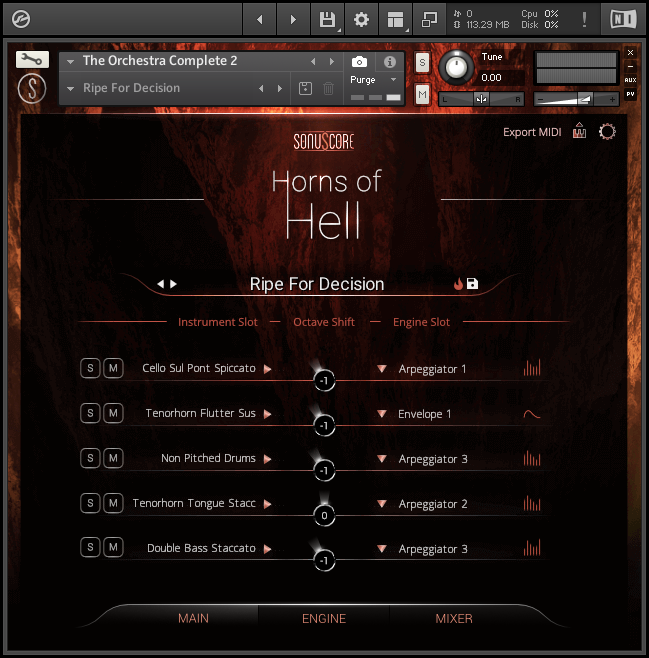Open Horns of Hell settings gear
Image resolution: width=649 pixels, height=658 pixels.
click(x=607, y=132)
